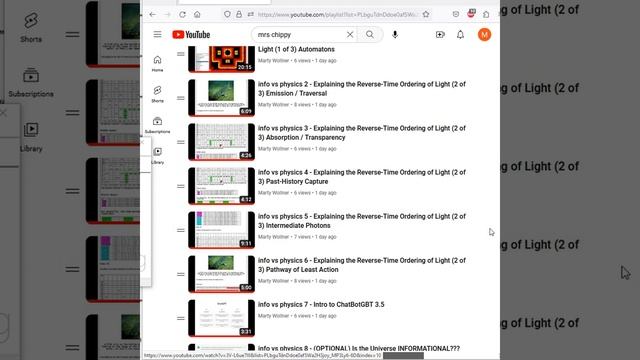The height and width of the screenshot is (360, 640).
Task: Open the Pocket save icon
Action: coord(456,14)
